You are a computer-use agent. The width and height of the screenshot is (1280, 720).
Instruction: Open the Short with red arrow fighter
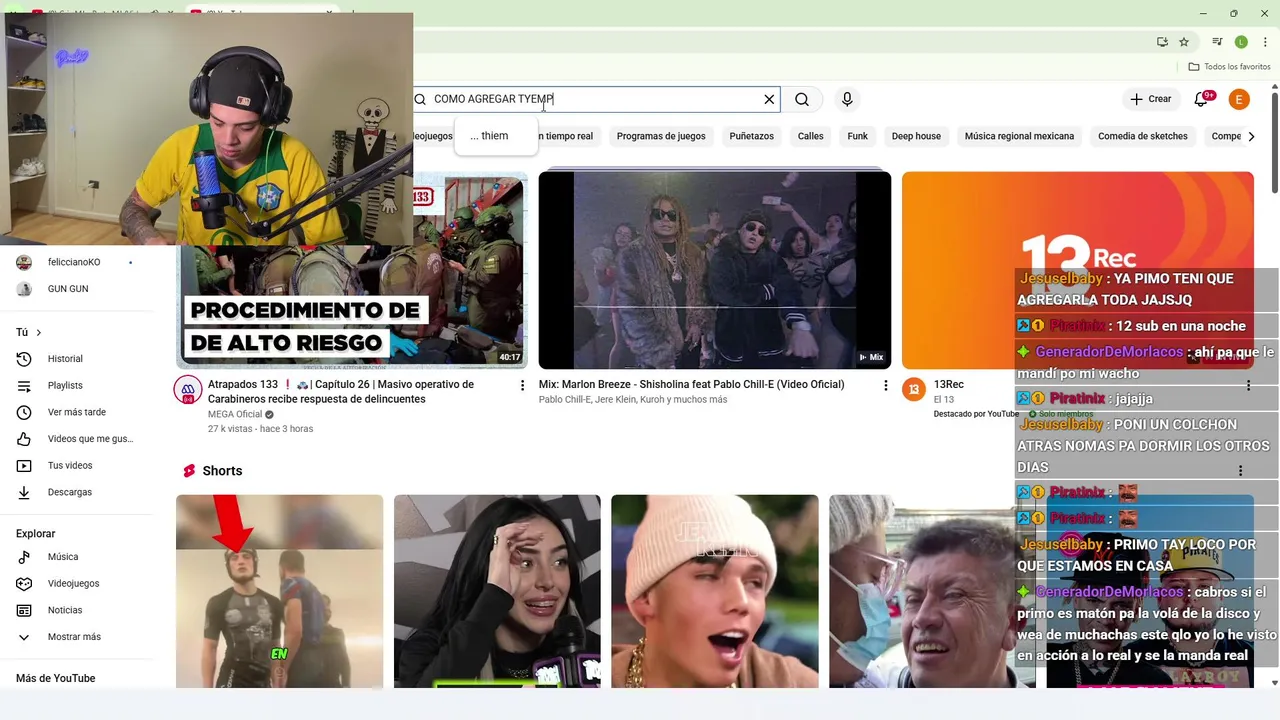(279, 591)
